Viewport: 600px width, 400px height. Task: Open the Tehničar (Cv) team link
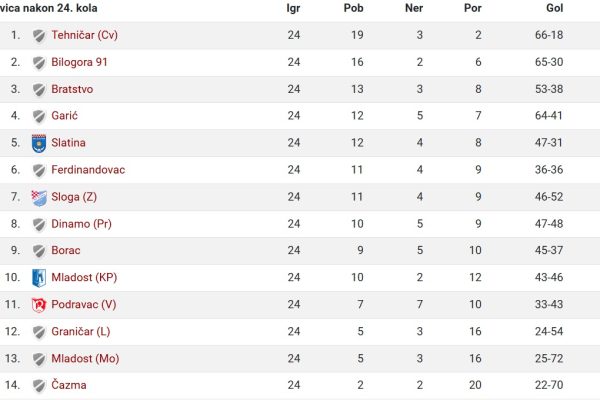pos(85,35)
